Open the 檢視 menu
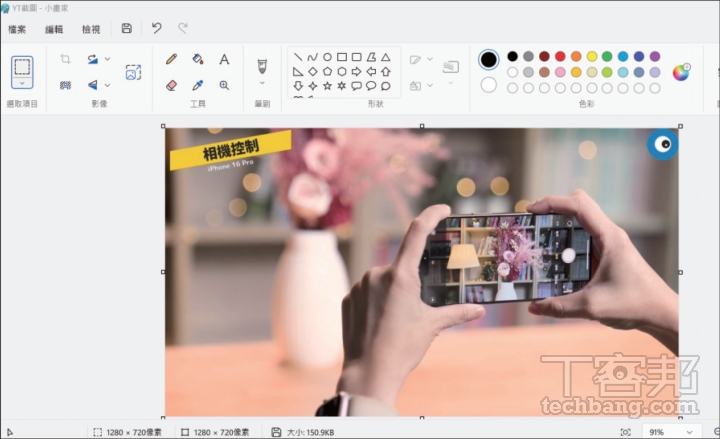 pyautogui.click(x=91, y=29)
